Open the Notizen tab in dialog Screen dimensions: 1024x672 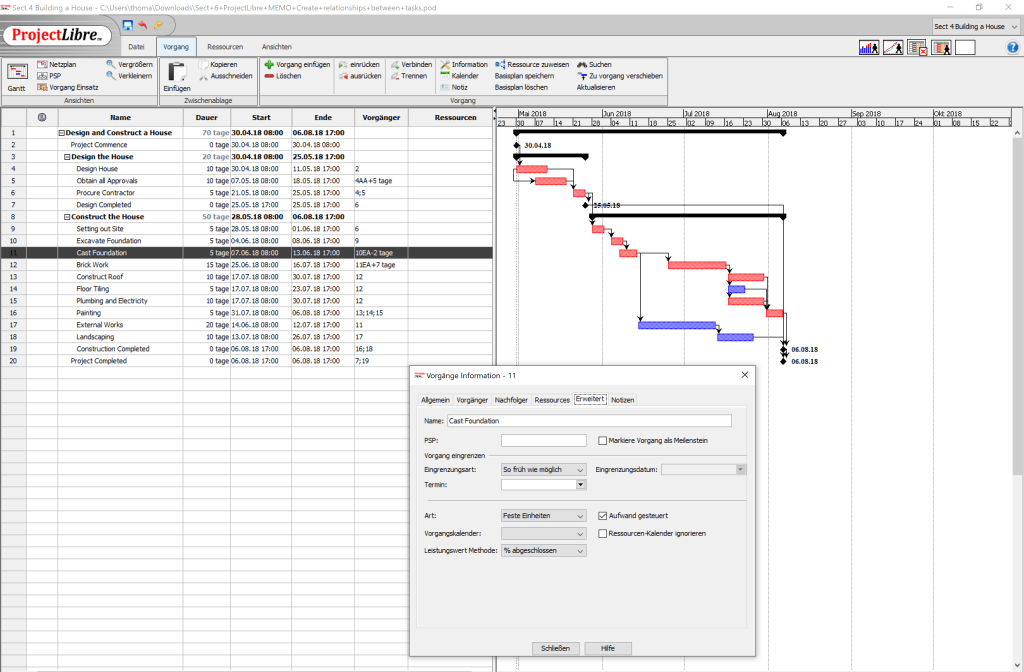pyautogui.click(x=622, y=400)
